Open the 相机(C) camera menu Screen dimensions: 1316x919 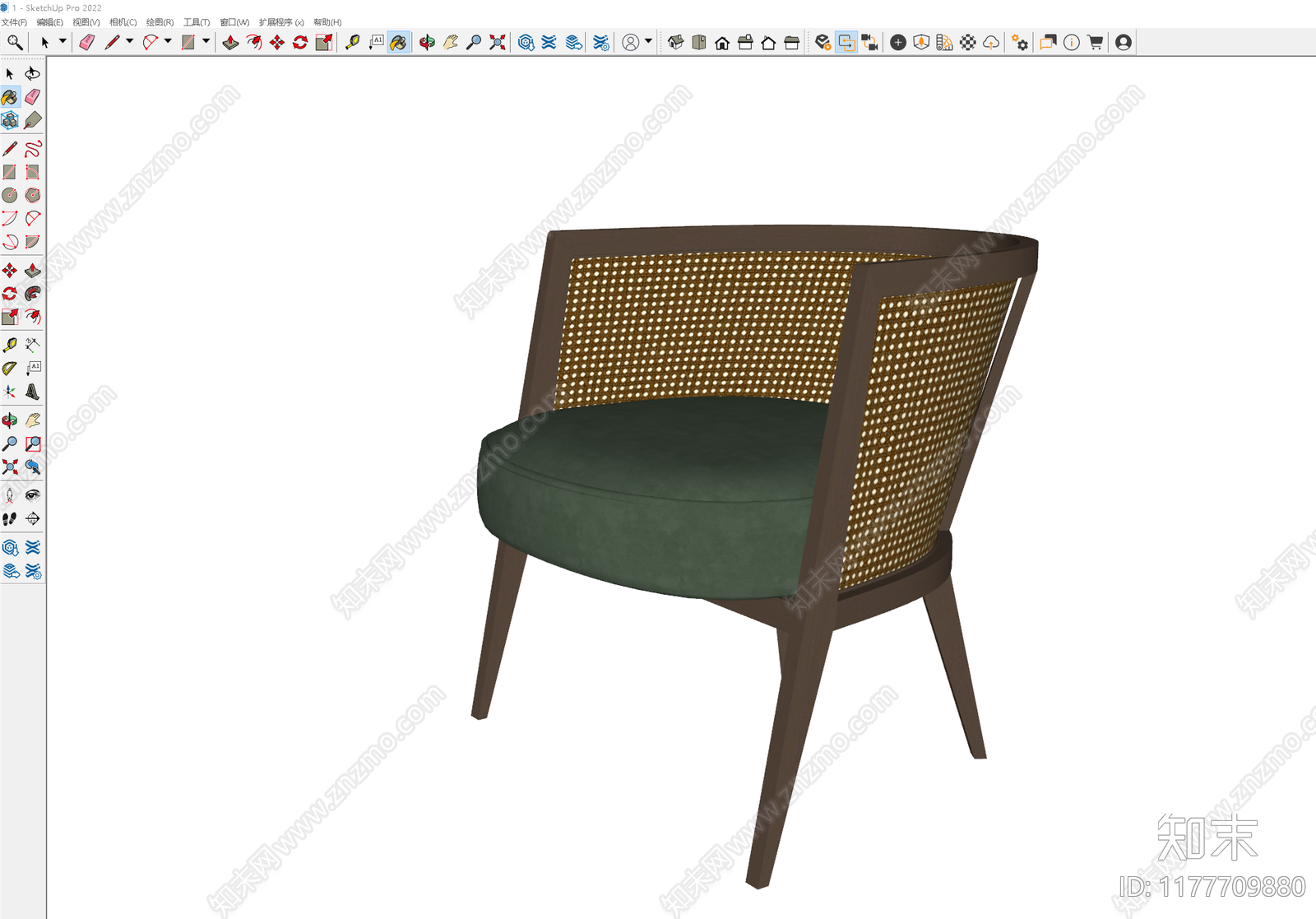click(x=123, y=22)
